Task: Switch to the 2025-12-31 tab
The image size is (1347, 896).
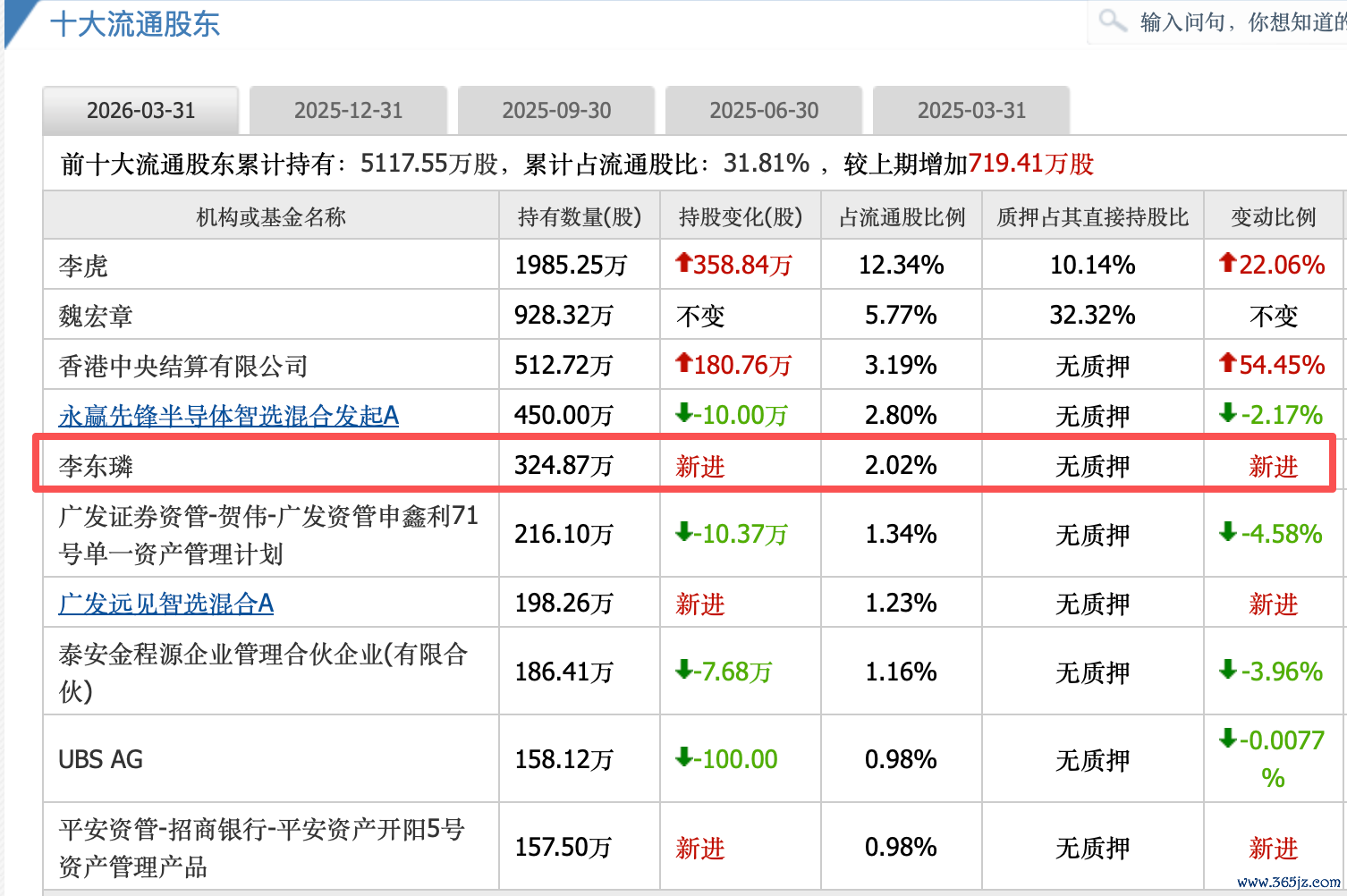Action: pos(348,110)
